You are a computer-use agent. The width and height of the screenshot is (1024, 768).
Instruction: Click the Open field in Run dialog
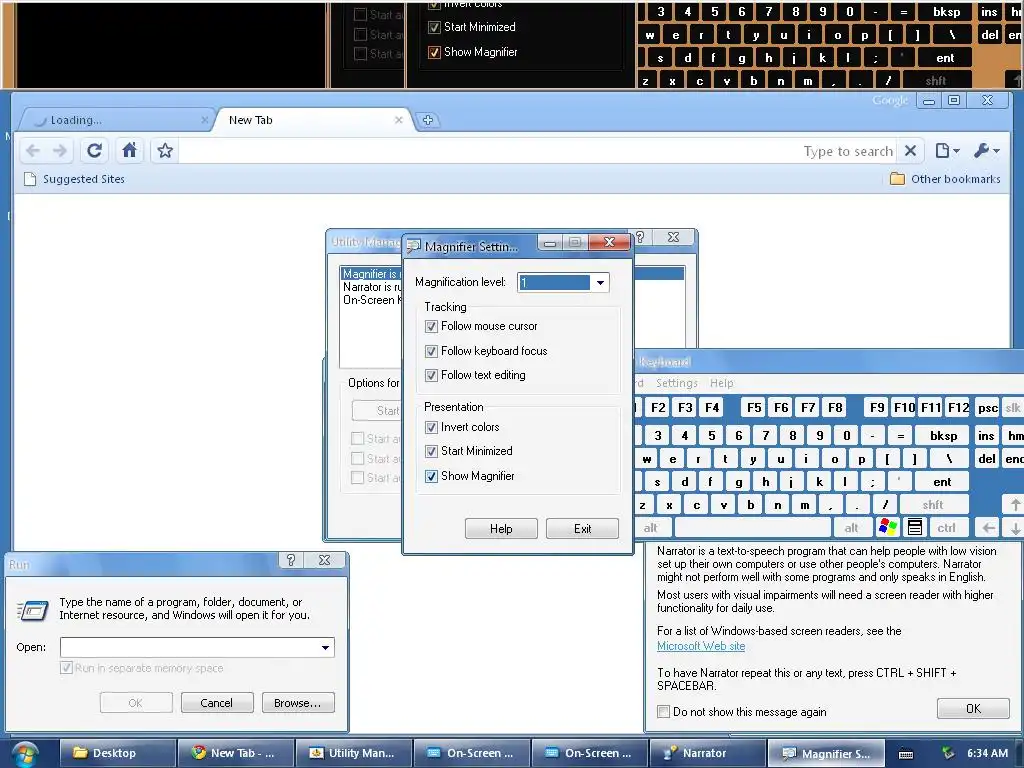point(189,647)
